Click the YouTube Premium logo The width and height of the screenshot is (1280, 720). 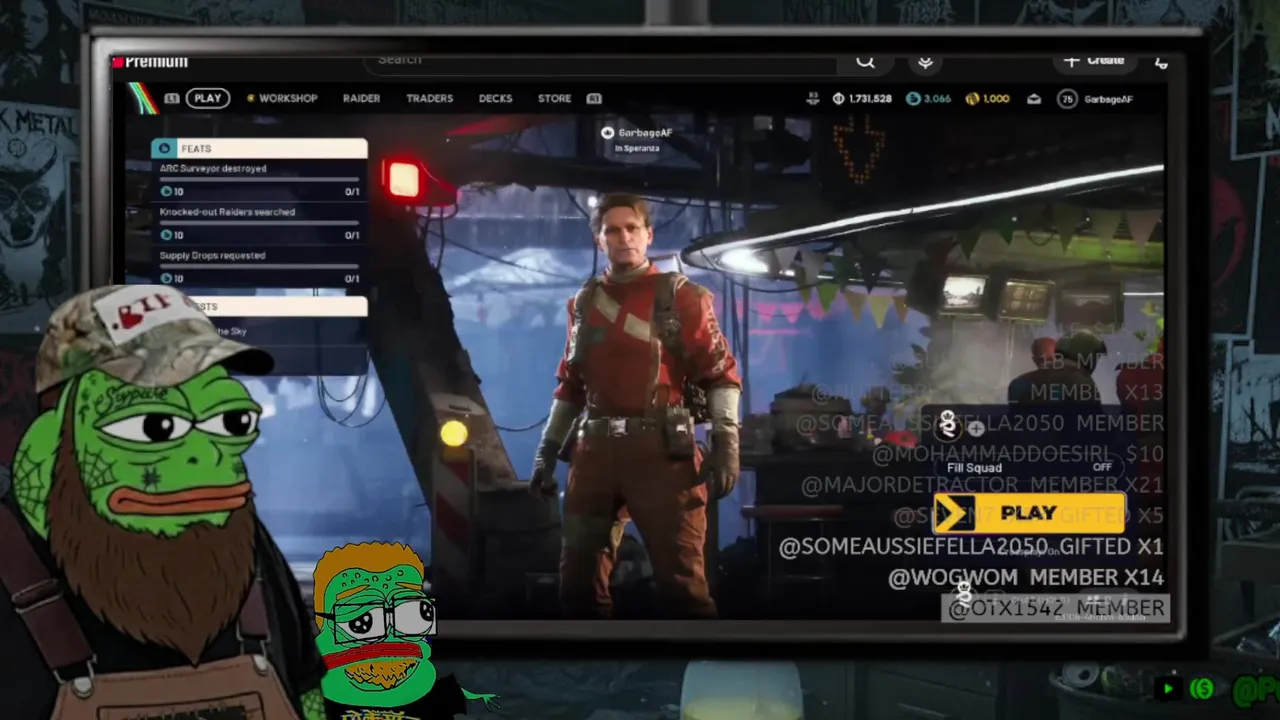tap(150, 62)
